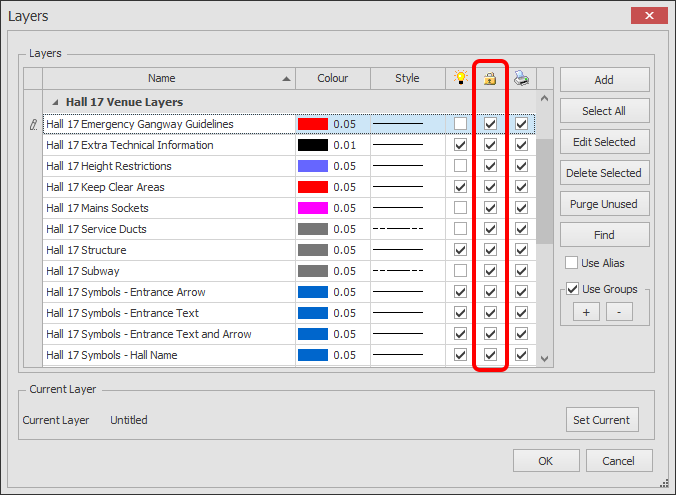Click Cancel to dismiss the Layers dialog

619,461
